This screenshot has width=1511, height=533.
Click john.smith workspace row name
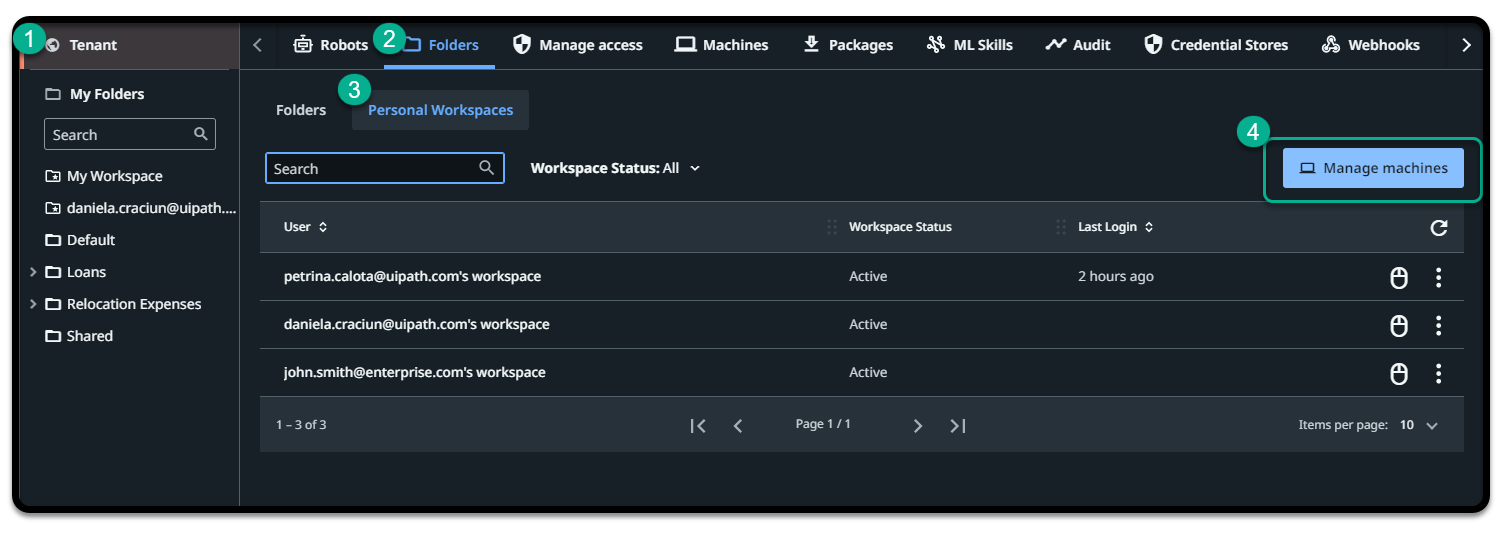point(414,372)
